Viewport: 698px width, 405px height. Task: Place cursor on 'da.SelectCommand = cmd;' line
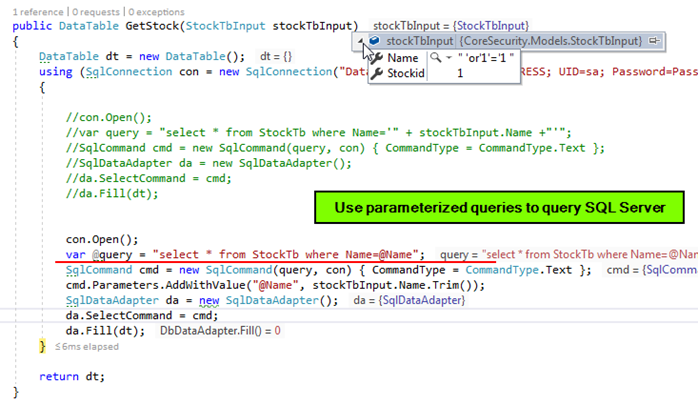(x=142, y=316)
